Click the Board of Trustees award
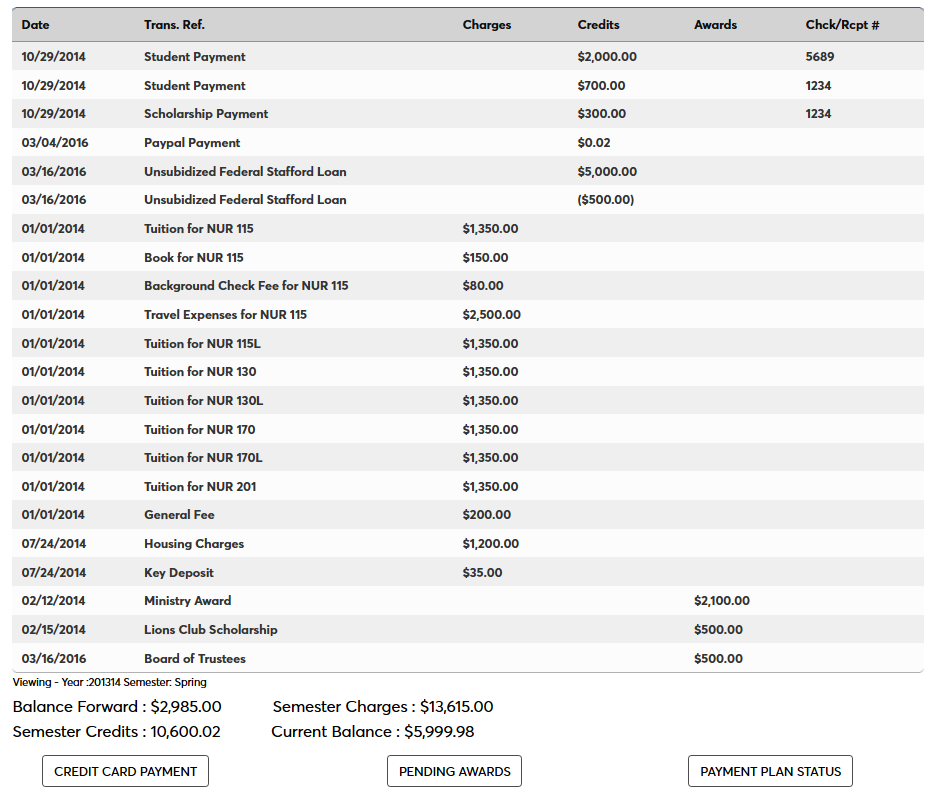The height and width of the screenshot is (798, 936). 195,659
